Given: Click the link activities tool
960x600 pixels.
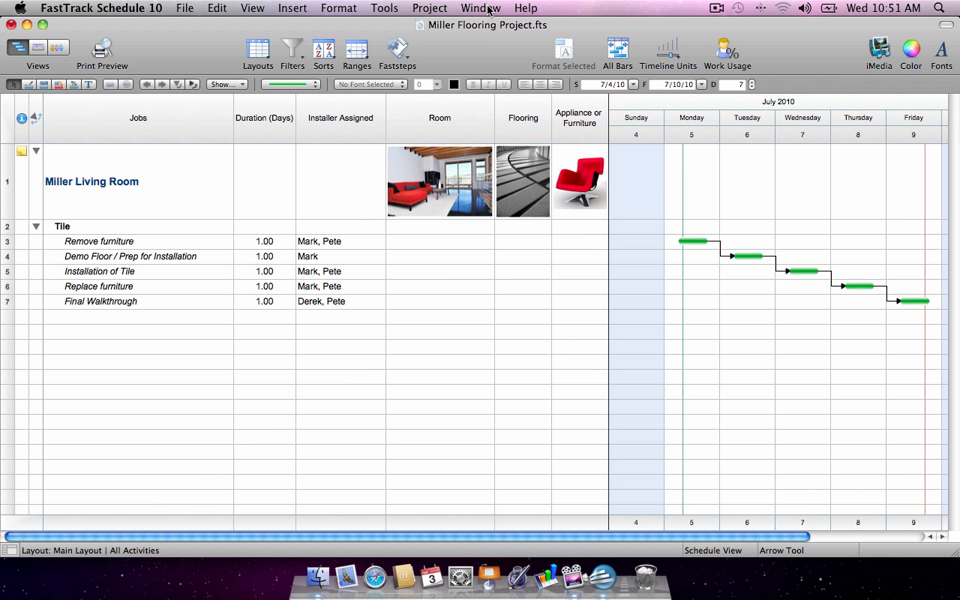Looking at the screenshot, I should (110, 84).
